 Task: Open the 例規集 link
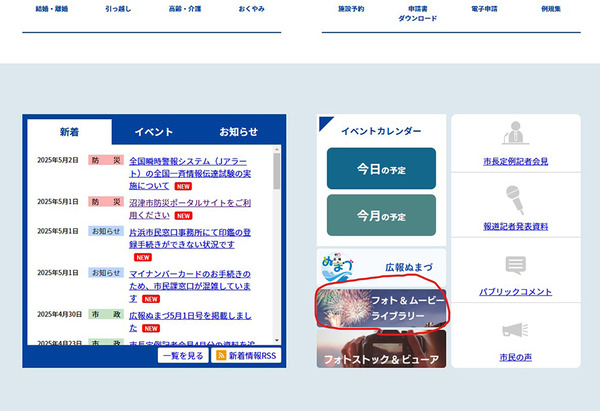pyautogui.click(x=551, y=8)
